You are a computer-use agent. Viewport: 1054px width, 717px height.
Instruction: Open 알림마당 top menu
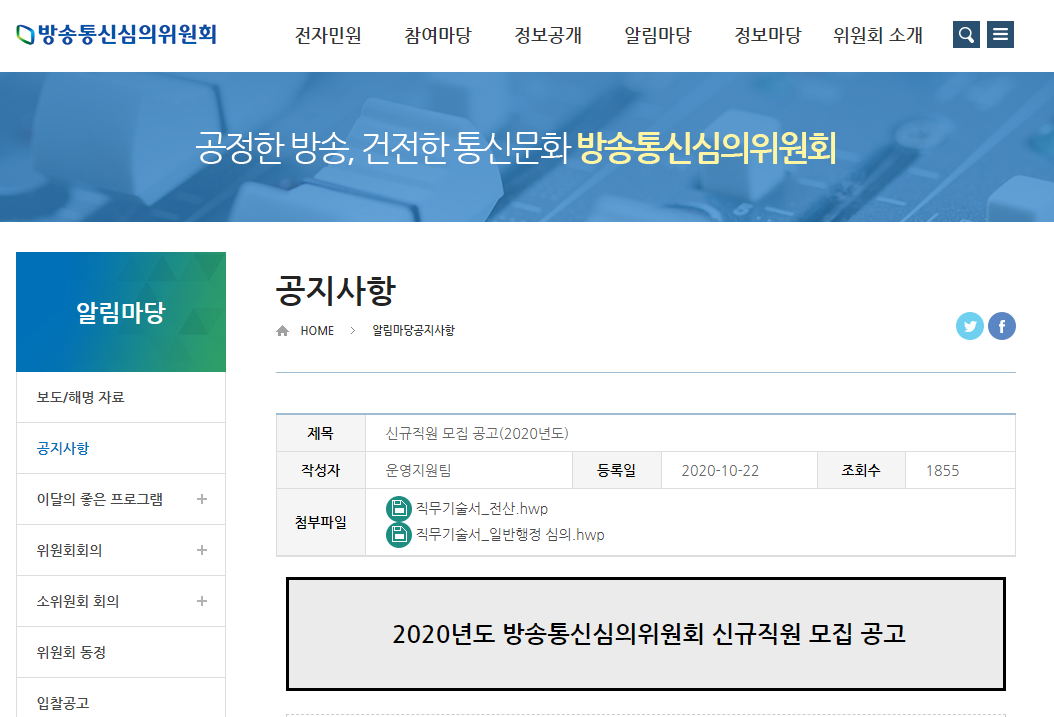pyautogui.click(x=658, y=35)
